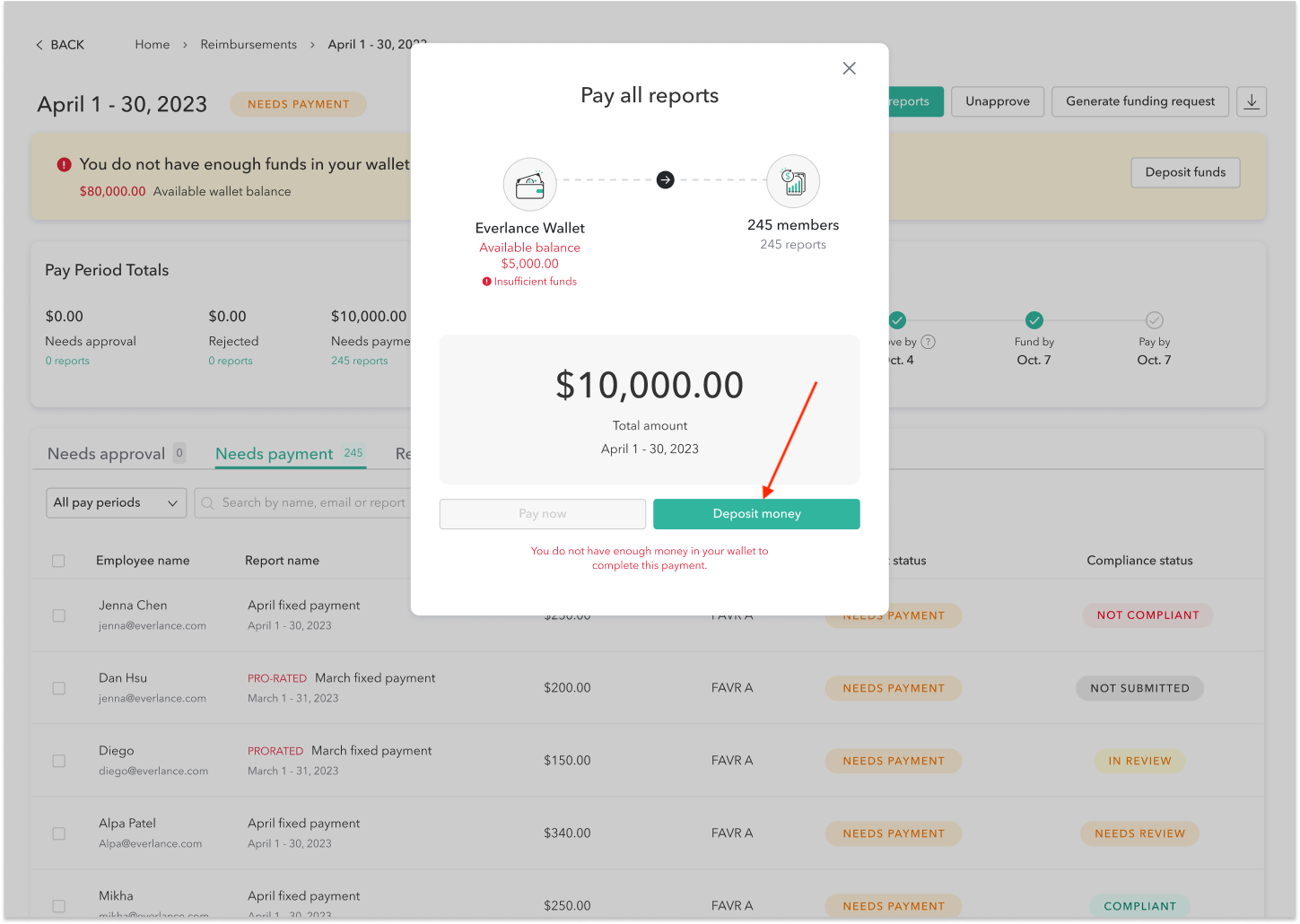Image resolution: width=1300 pixels, height=924 pixels.
Task: Open Home from the breadcrumb trail
Action: click(x=152, y=44)
